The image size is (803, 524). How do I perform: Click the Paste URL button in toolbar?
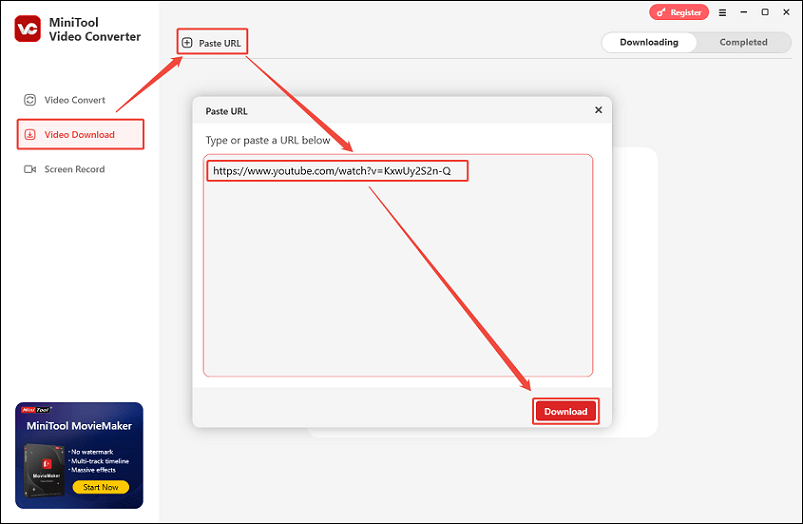[212, 43]
